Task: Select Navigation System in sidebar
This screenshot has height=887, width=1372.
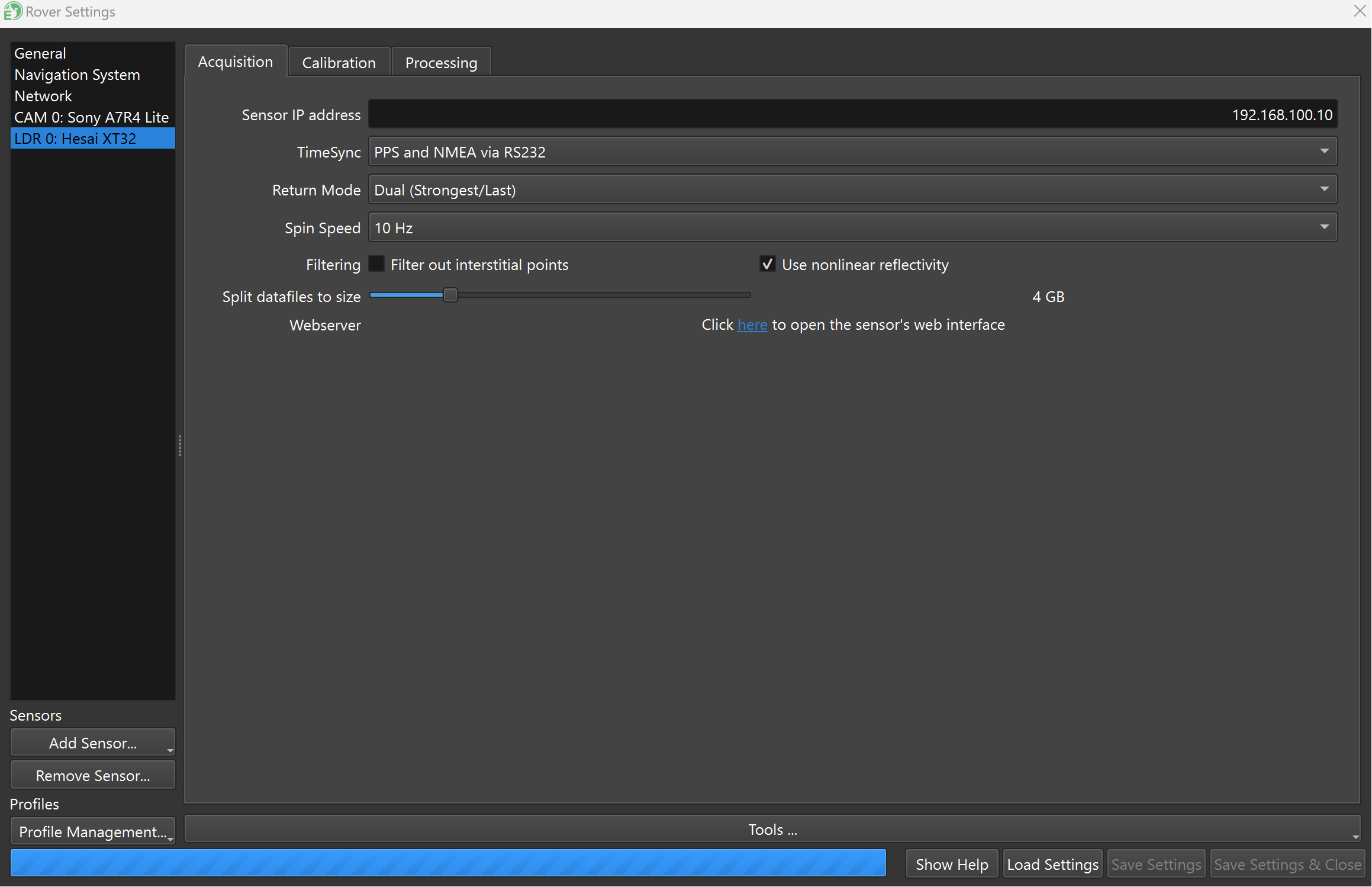Action: [77, 75]
